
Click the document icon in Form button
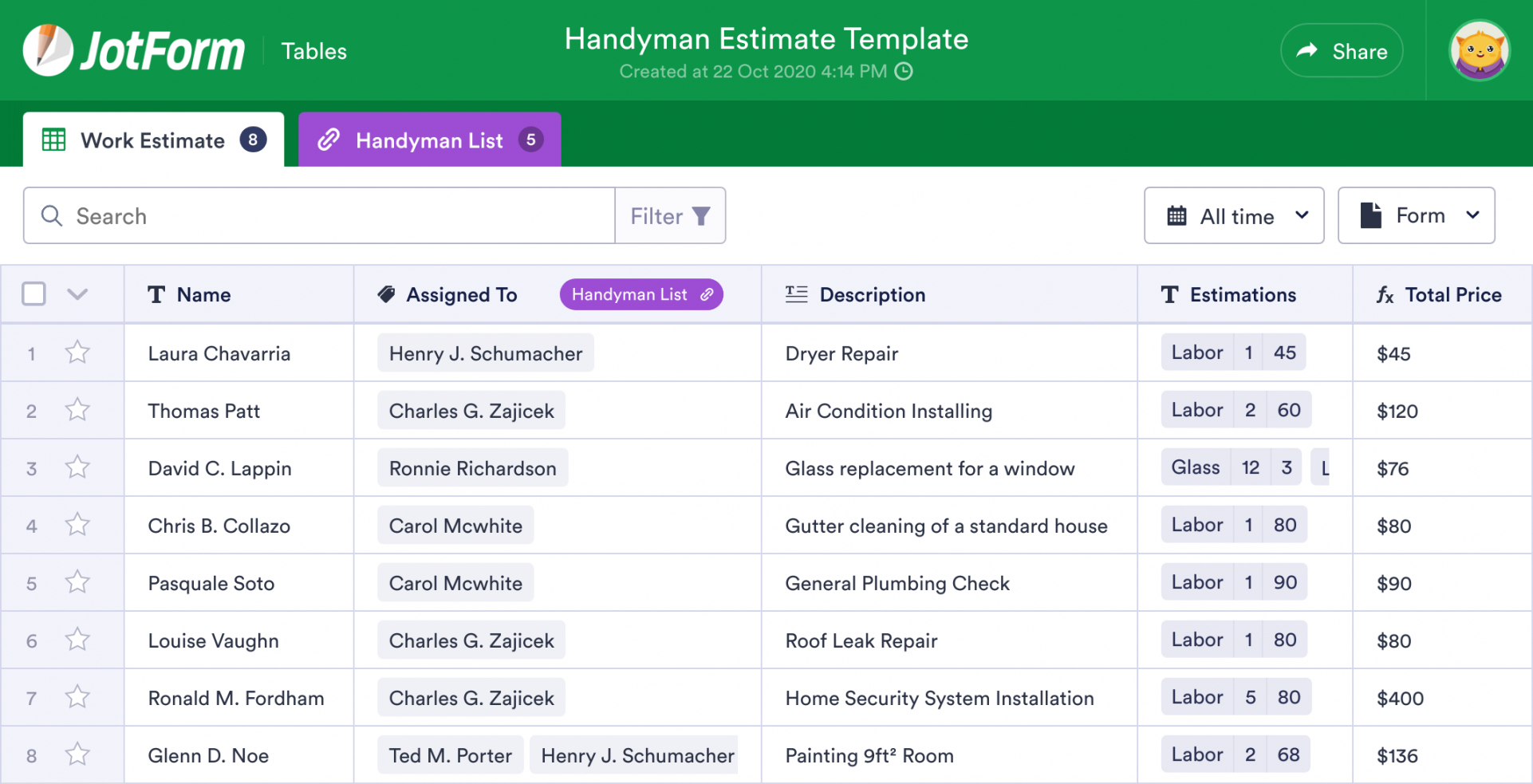point(1370,215)
